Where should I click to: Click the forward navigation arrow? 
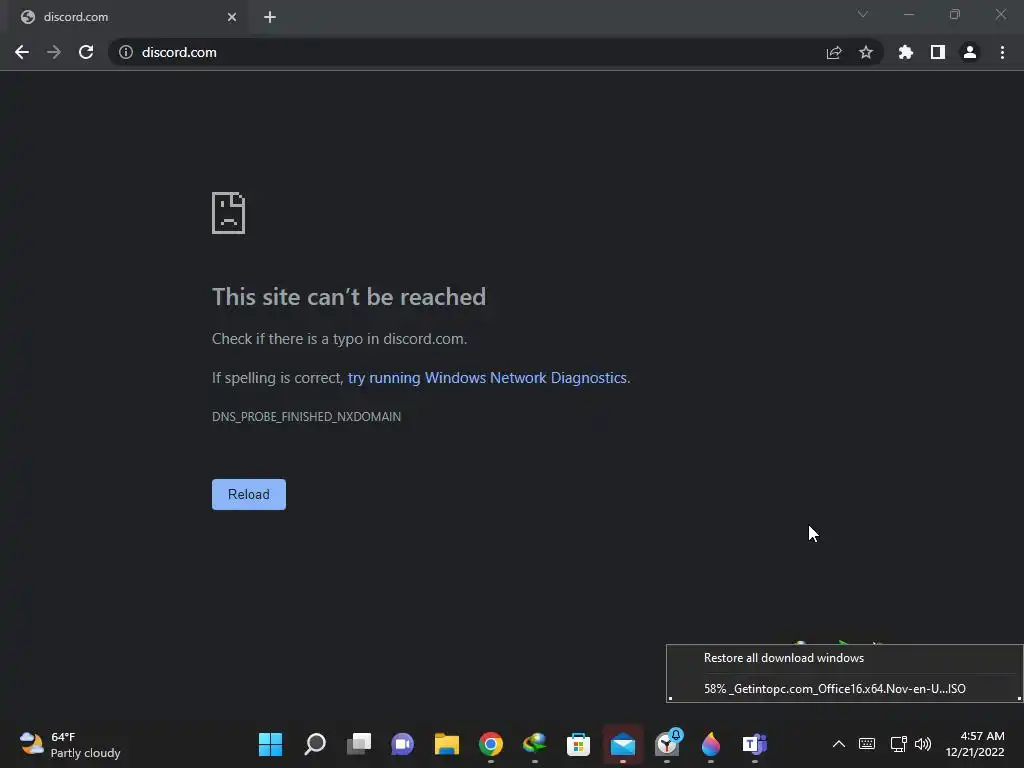(54, 52)
